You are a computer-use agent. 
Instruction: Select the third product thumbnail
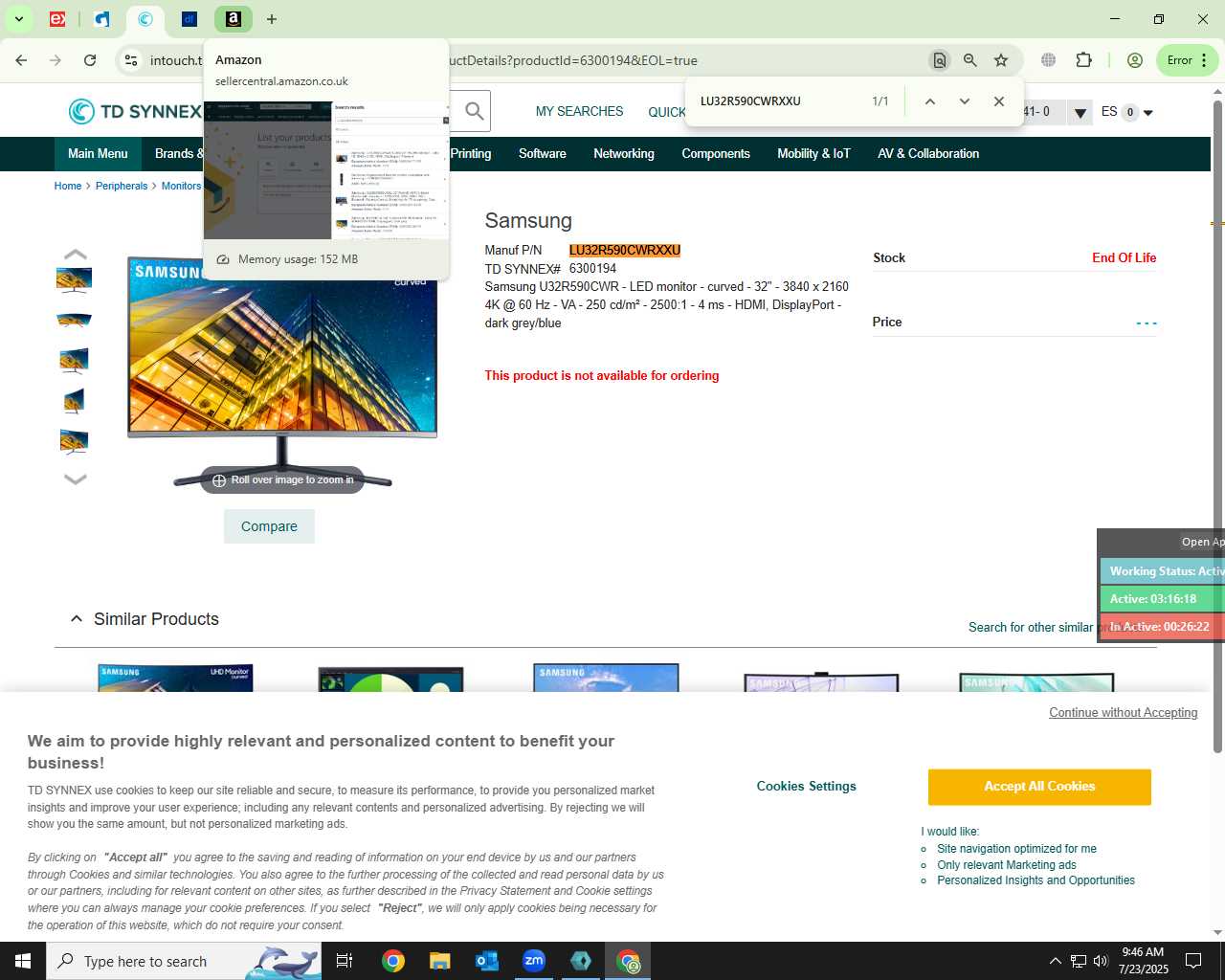pyautogui.click(x=74, y=361)
